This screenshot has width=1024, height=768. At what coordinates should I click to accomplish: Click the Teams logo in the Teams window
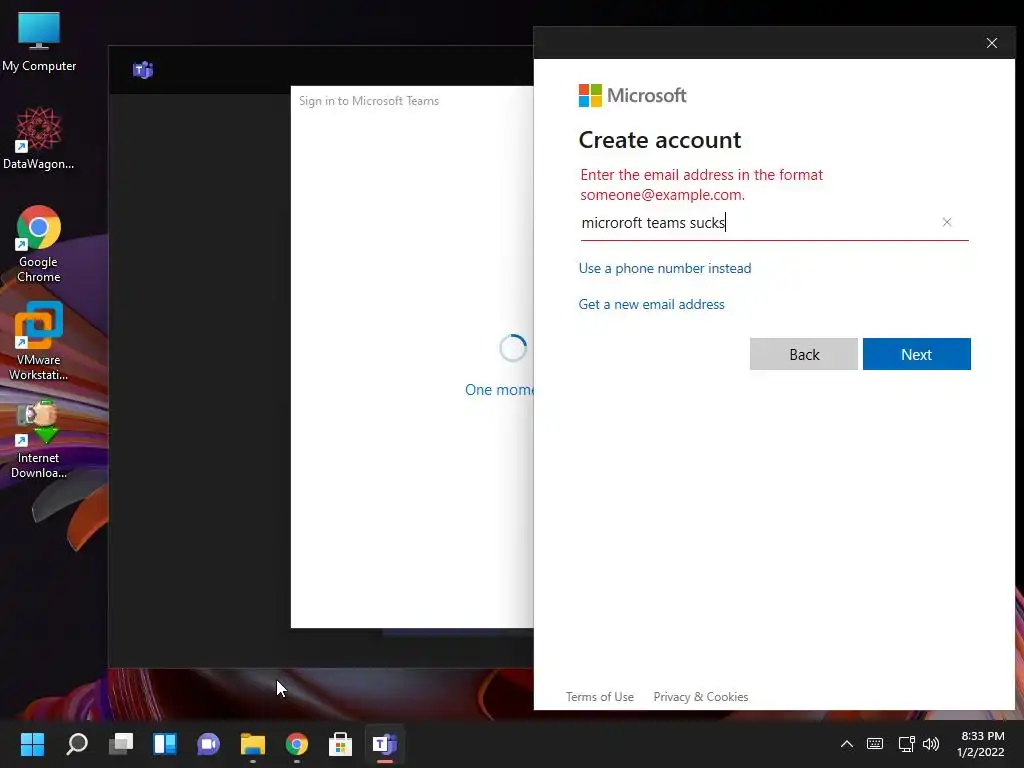pyautogui.click(x=143, y=69)
